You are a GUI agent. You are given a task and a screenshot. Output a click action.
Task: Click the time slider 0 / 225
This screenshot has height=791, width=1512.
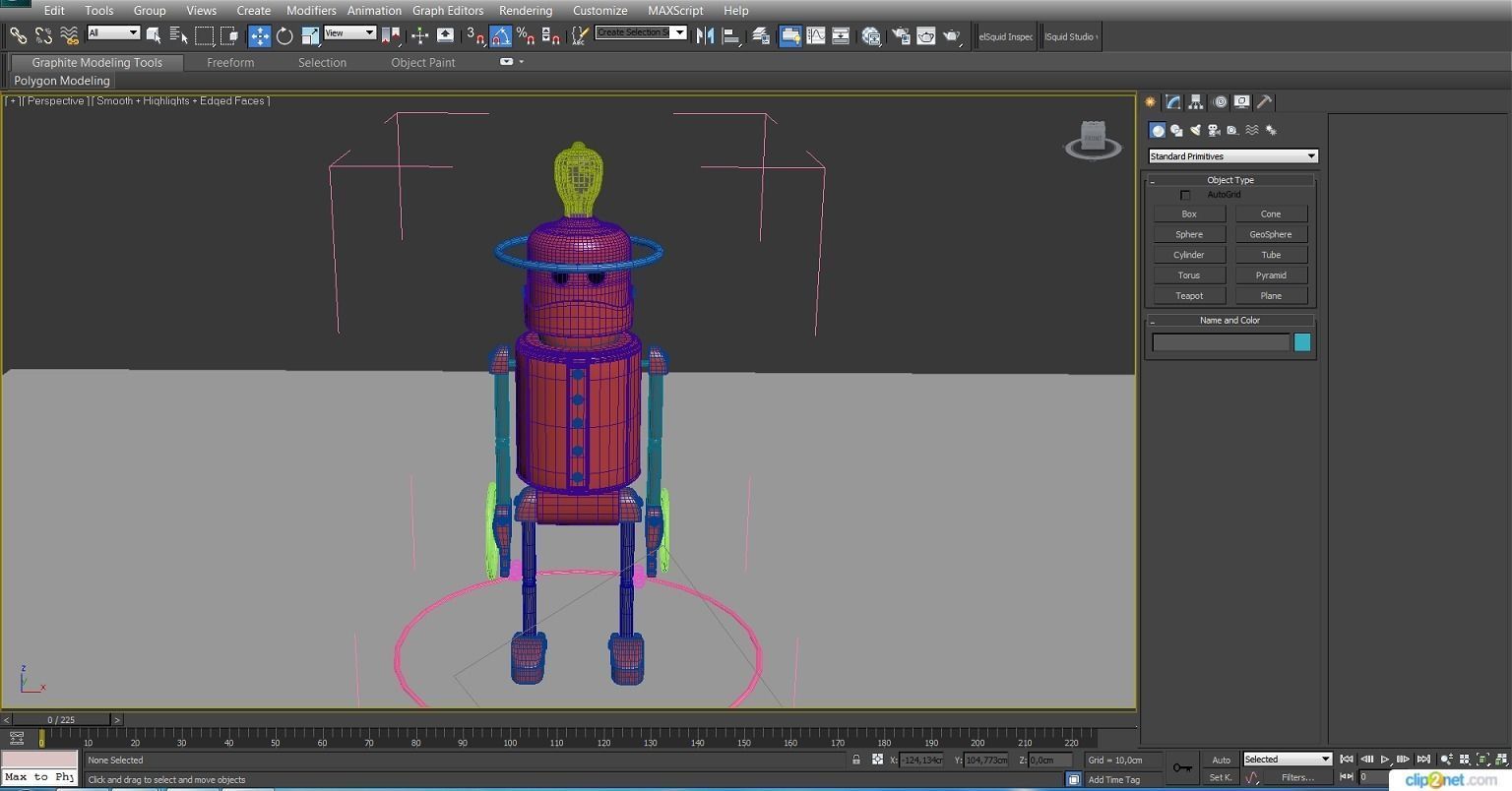61,719
